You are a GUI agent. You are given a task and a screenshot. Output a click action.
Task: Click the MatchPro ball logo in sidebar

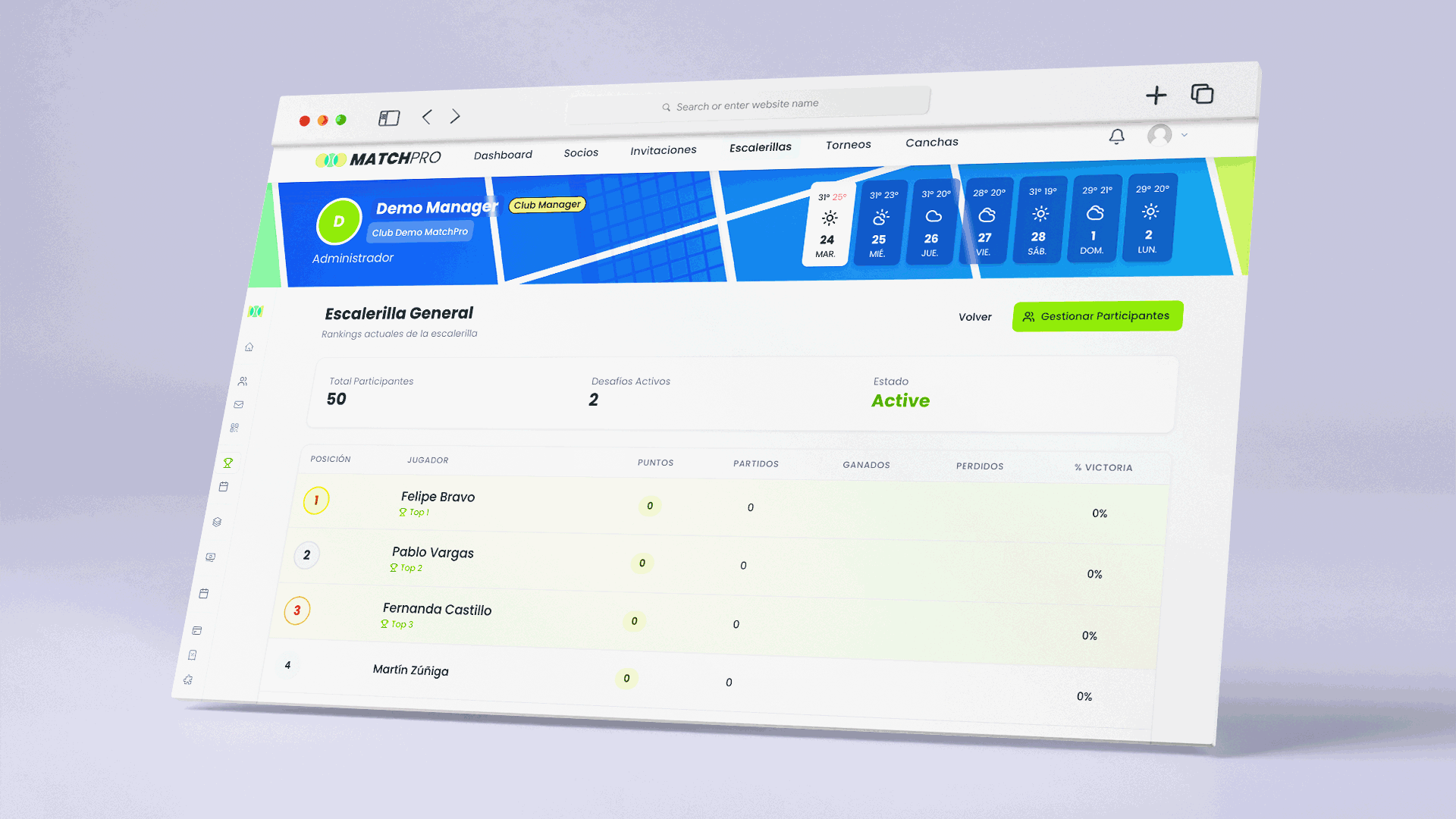(256, 312)
